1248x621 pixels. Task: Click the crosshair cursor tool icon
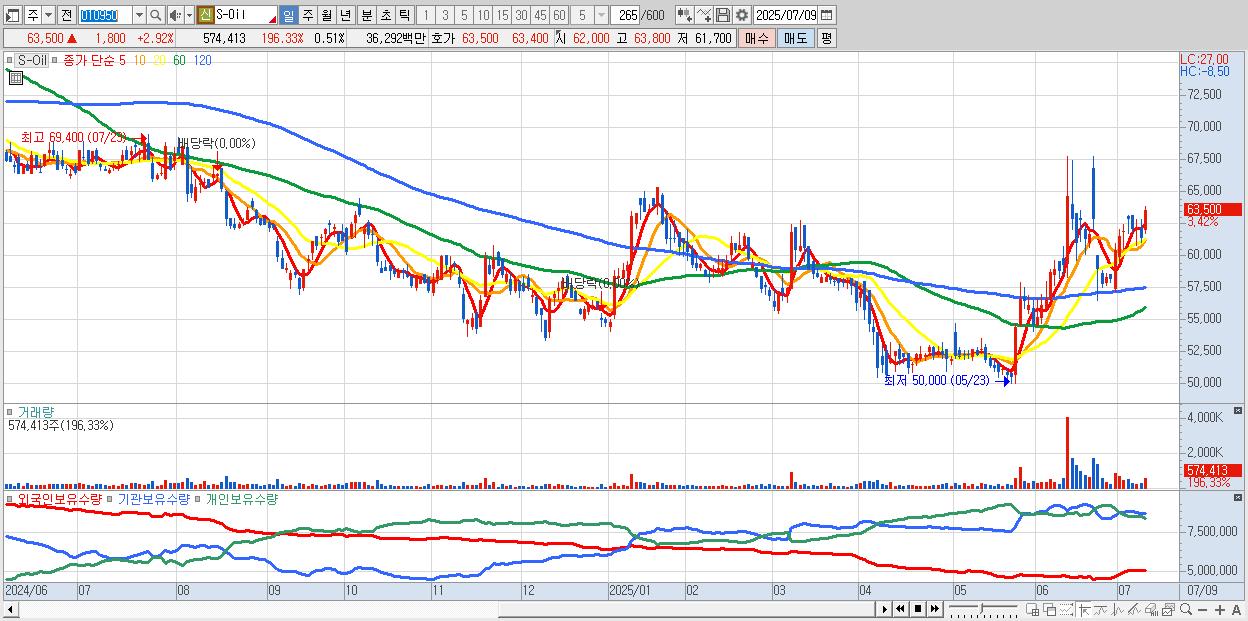coord(1085,609)
